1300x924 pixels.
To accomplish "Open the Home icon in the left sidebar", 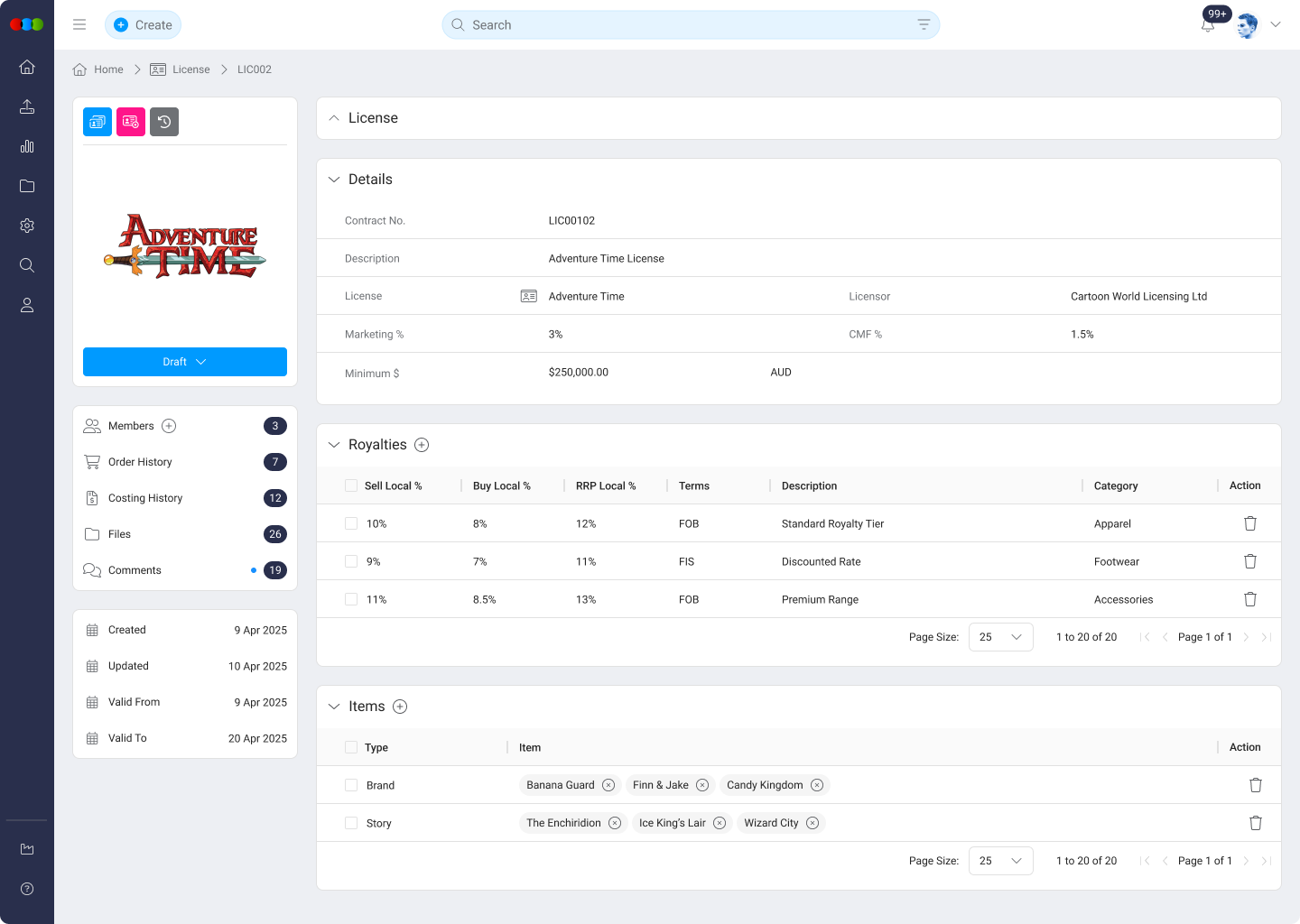I will pos(26,67).
